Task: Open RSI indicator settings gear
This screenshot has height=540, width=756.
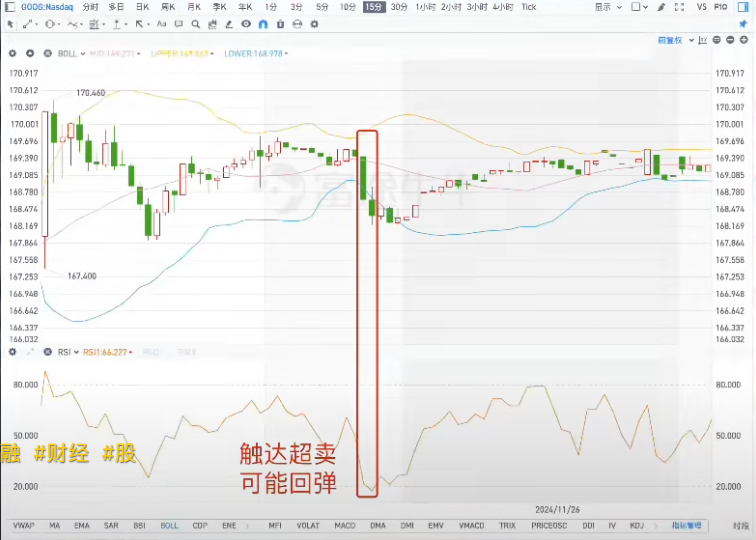Action: (x=13, y=352)
